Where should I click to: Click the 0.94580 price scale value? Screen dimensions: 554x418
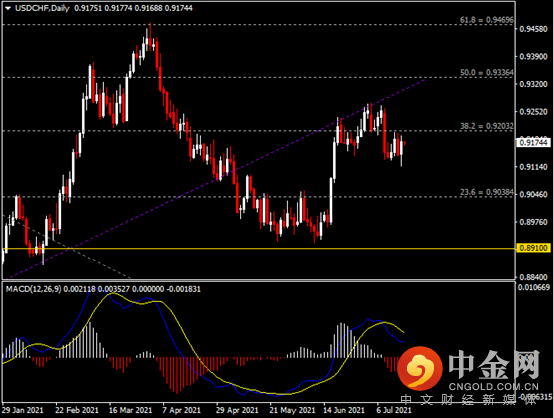(x=534, y=29)
